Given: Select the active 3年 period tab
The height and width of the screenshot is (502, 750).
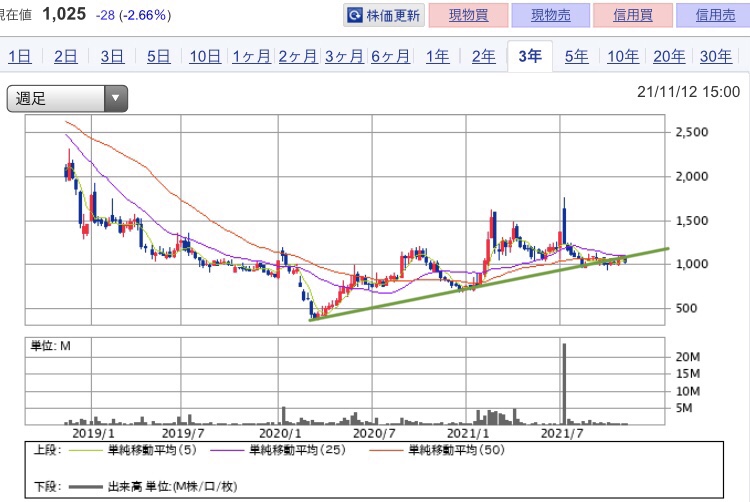Looking at the screenshot, I should [x=530, y=56].
